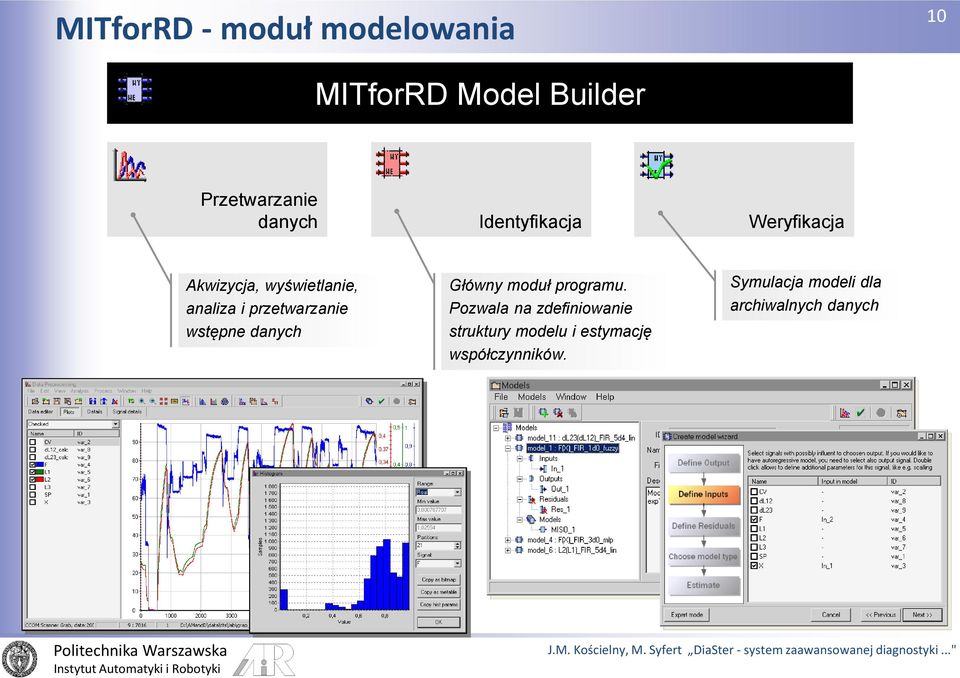This screenshot has width=960, height=678.
Task: Collapse the model_1 tree node
Action: (508, 448)
